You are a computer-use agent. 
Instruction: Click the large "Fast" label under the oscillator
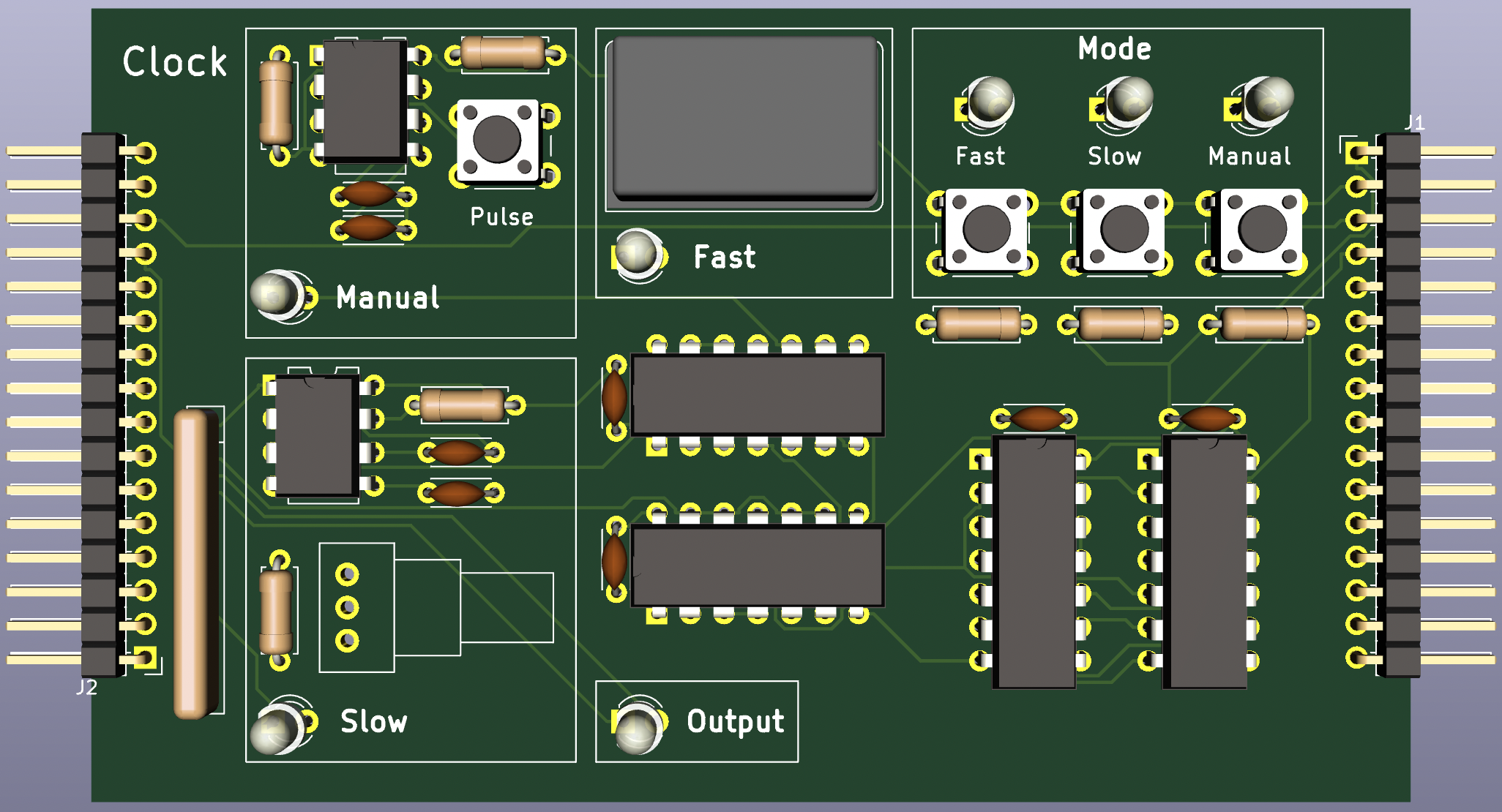point(725,257)
